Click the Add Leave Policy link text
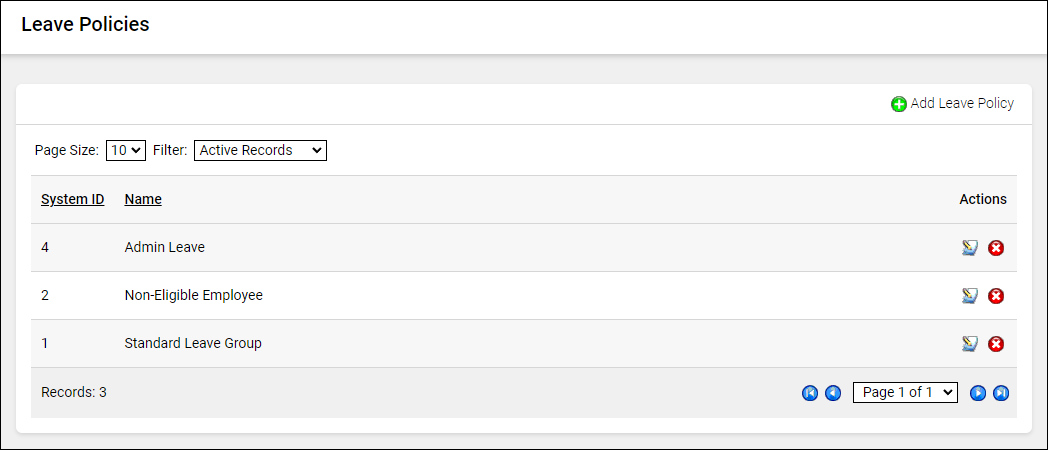The image size is (1048, 450). click(x=962, y=103)
